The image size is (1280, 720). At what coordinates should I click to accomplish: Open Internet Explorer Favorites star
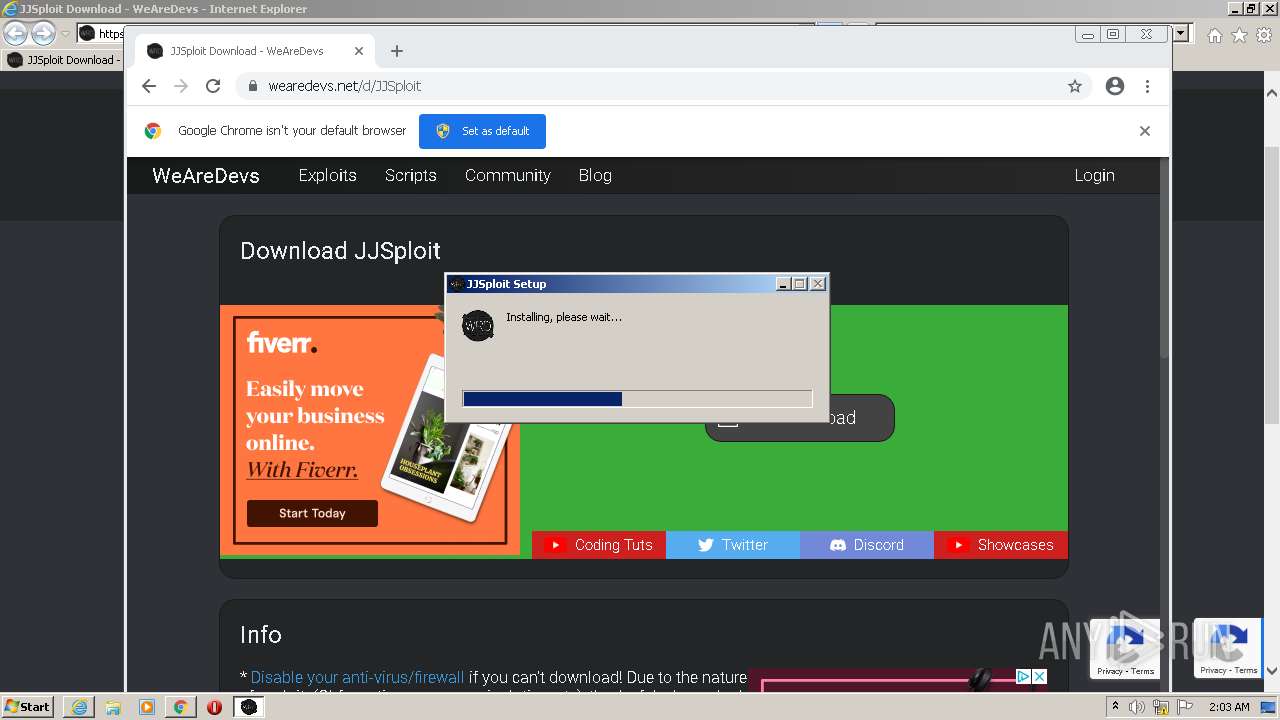click(x=1239, y=35)
